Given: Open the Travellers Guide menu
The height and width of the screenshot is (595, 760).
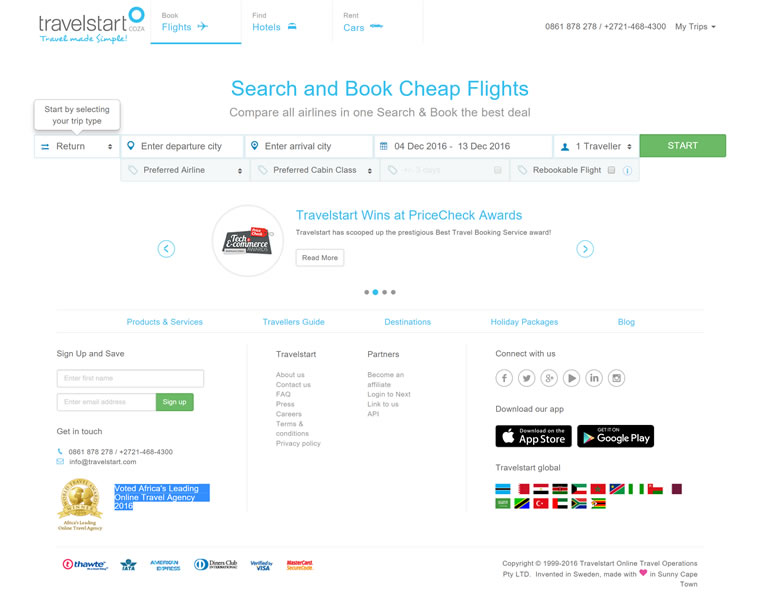Looking at the screenshot, I should (x=293, y=322).
